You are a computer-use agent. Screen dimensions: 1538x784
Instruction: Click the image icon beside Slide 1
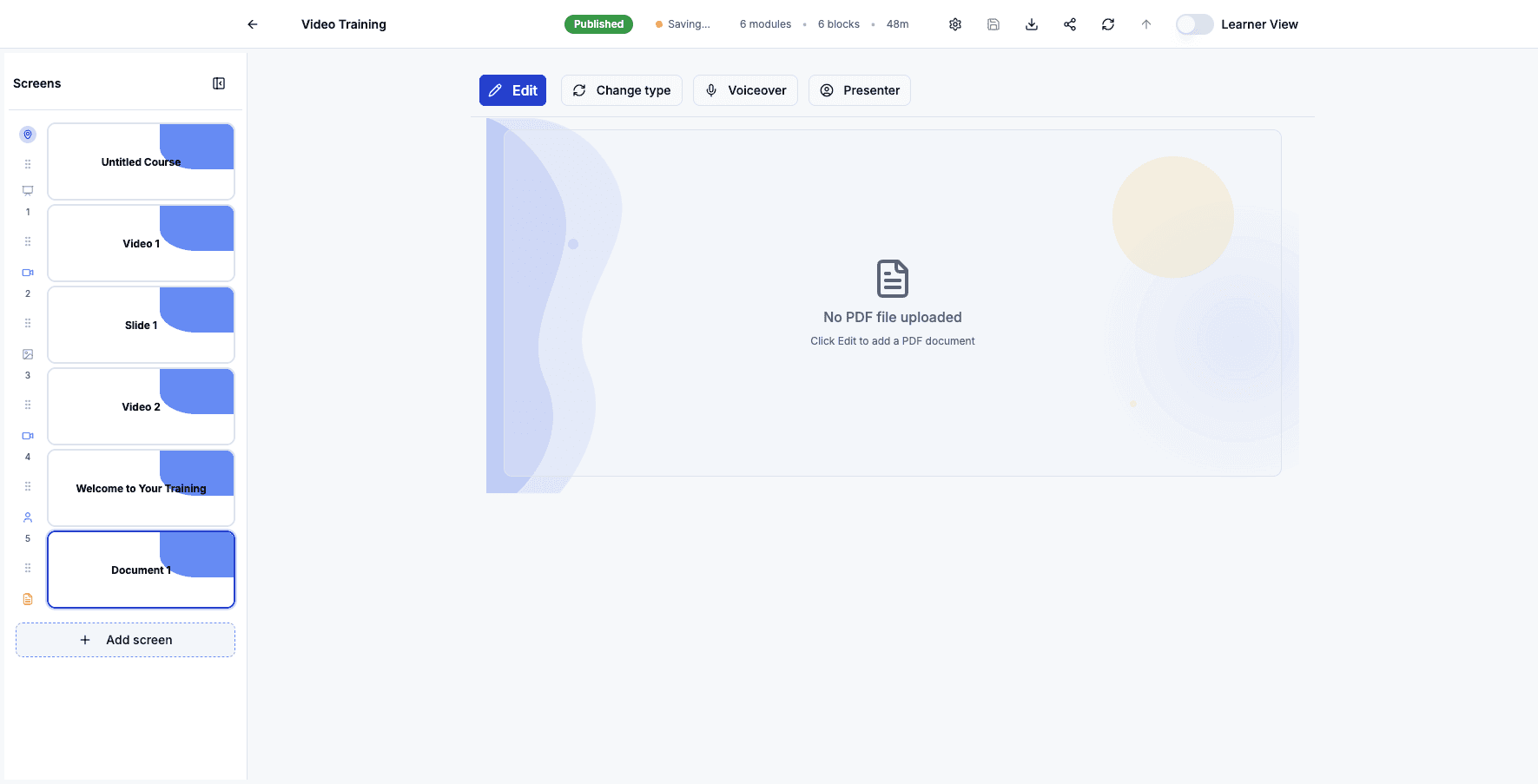(x=27, y=353)
